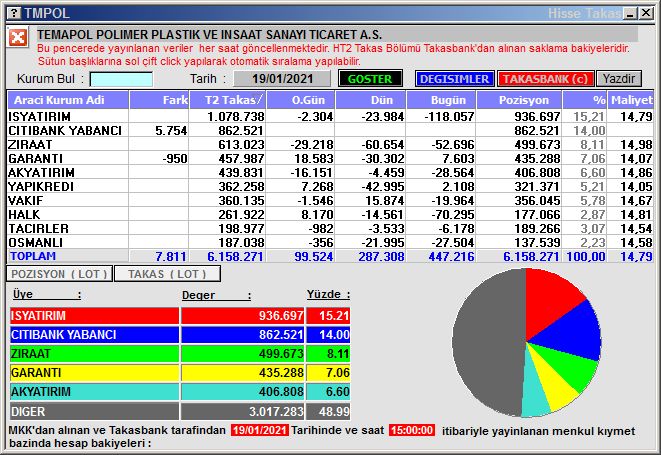Click the yellow GARANTI legend bar
The image size is (661, 455).
[94, 373]
